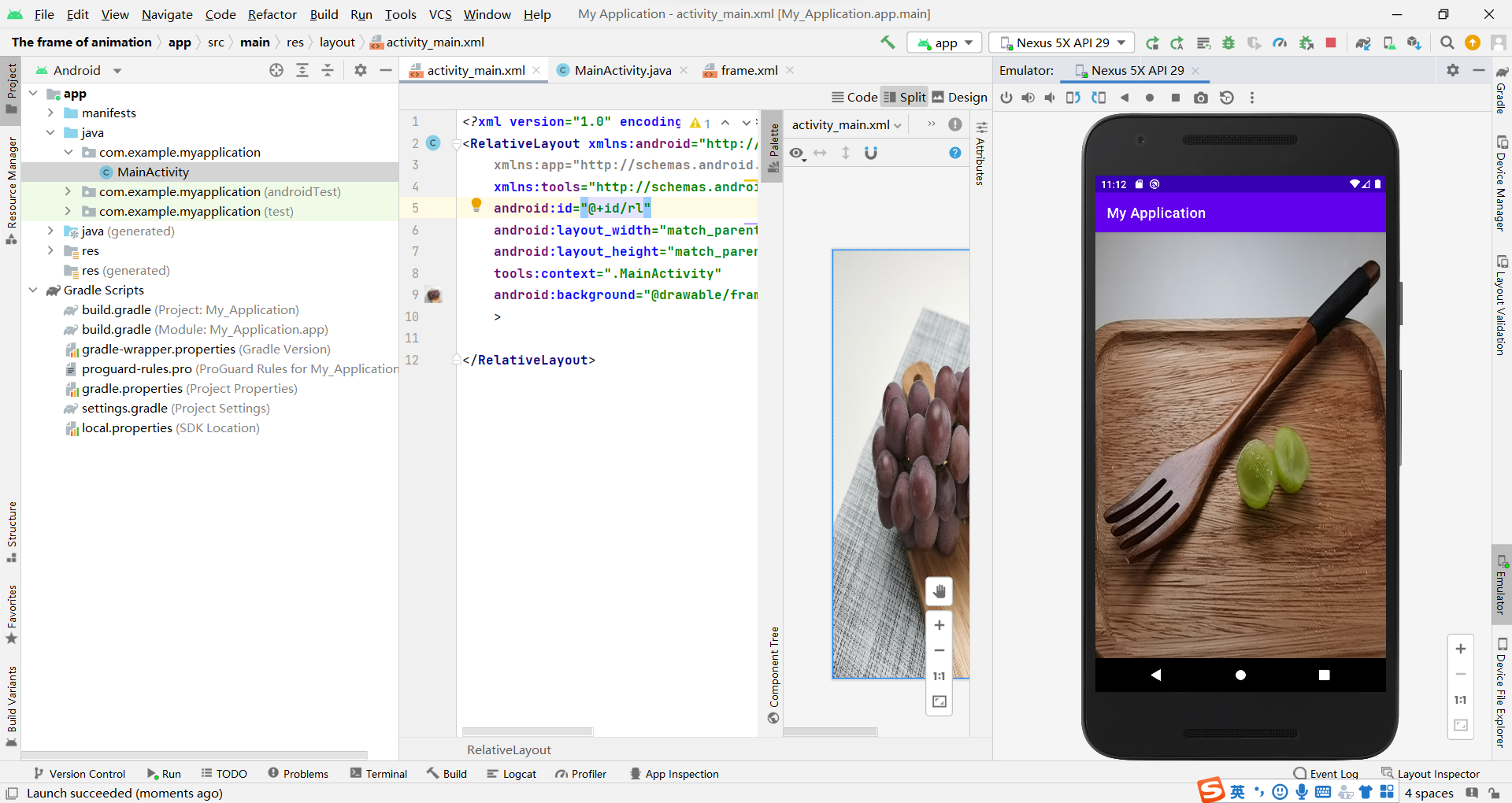Take a screenshot using emulator camera icon
The width and height of the screenshot is (1512, 803).
[1201, 98]
